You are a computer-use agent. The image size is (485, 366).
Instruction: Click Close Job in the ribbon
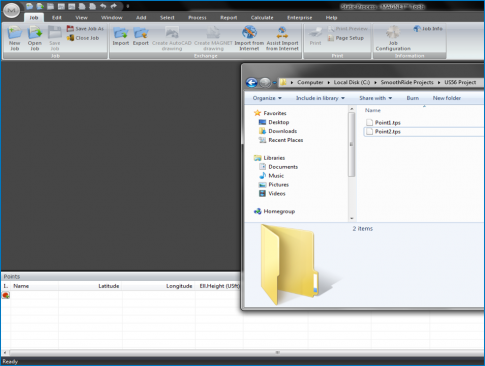pos(83,38)
